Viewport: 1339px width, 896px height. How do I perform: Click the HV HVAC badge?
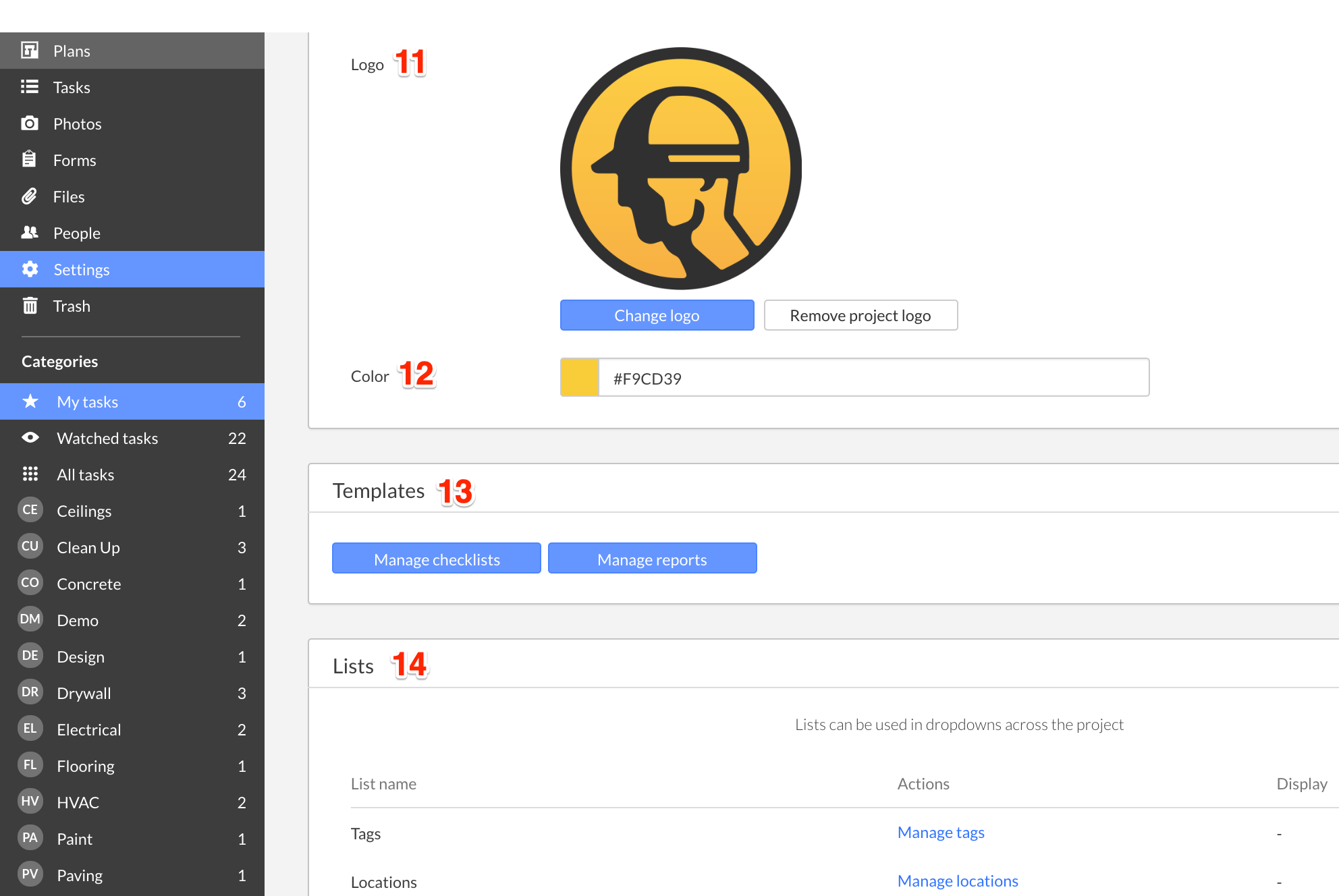[30, 802]
